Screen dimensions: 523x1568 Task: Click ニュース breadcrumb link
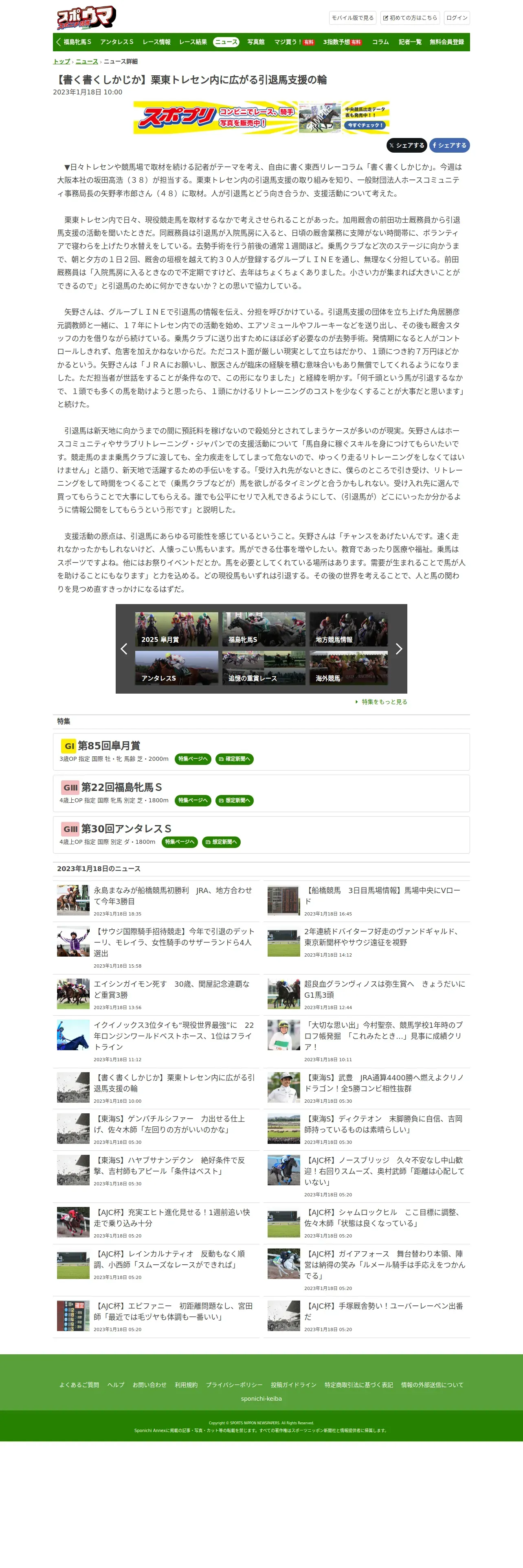[x=87, y=61]
